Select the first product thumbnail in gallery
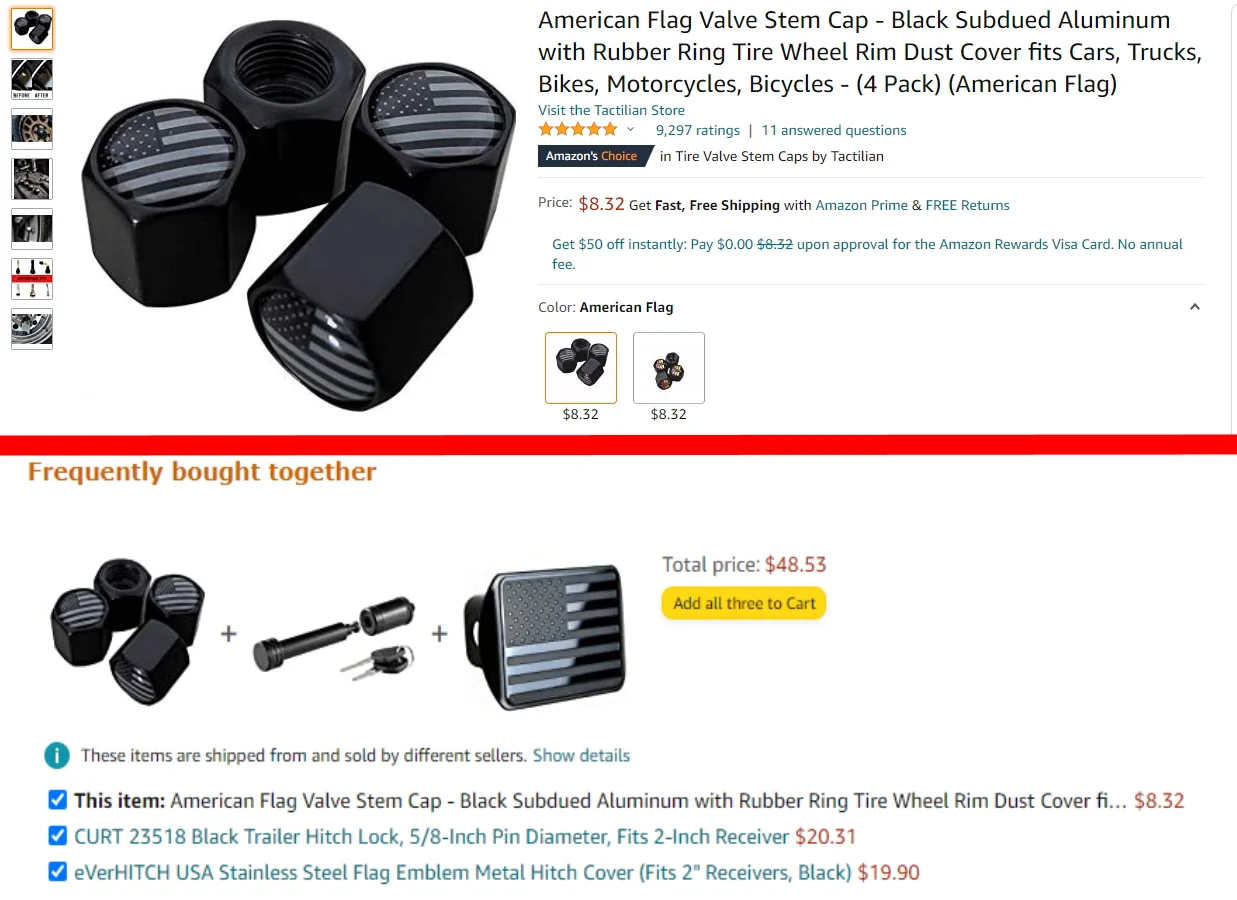This screenshot has width=1237, height=900. tap(32, 29)
